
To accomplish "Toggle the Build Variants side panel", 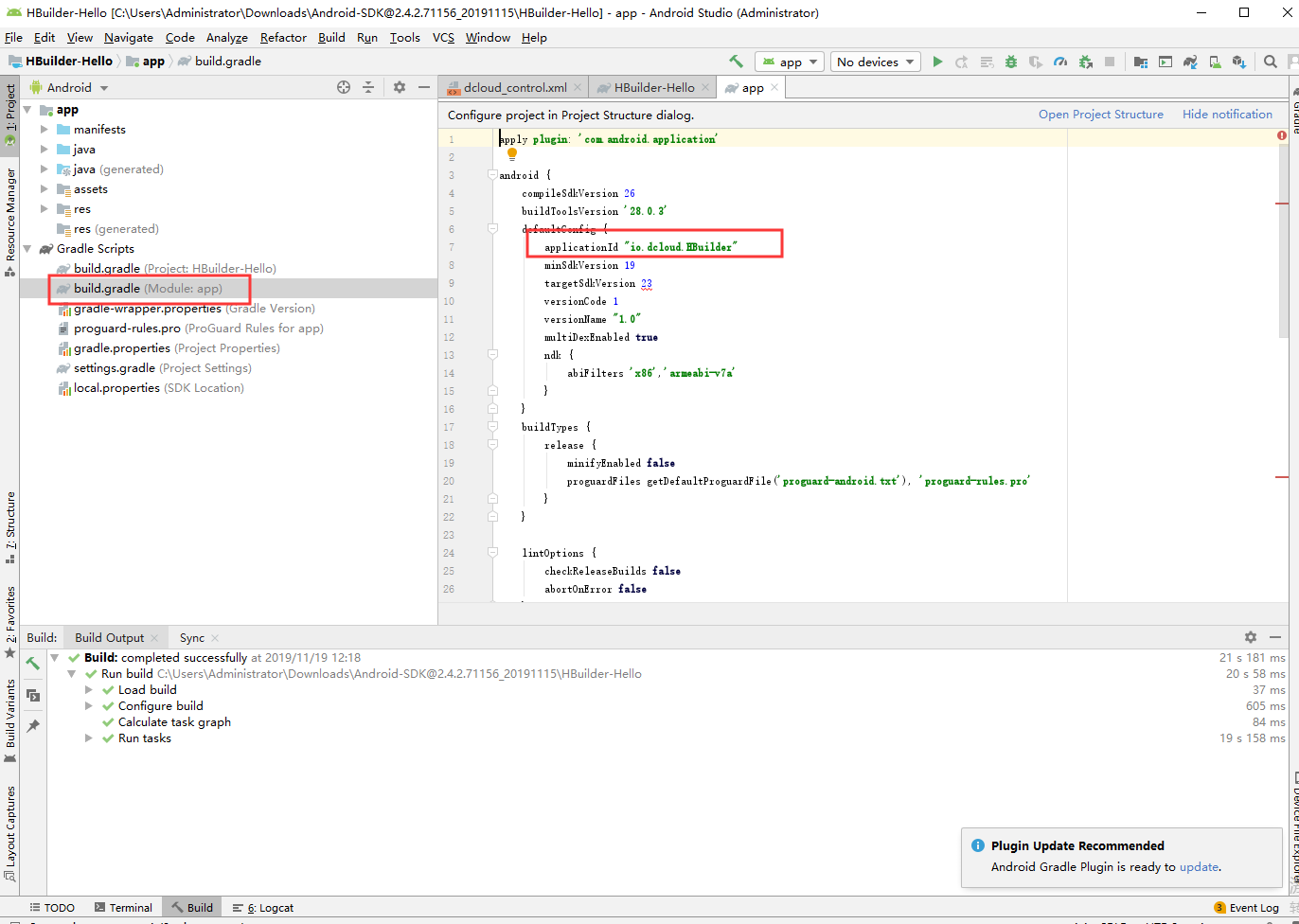I will point(10,720).
